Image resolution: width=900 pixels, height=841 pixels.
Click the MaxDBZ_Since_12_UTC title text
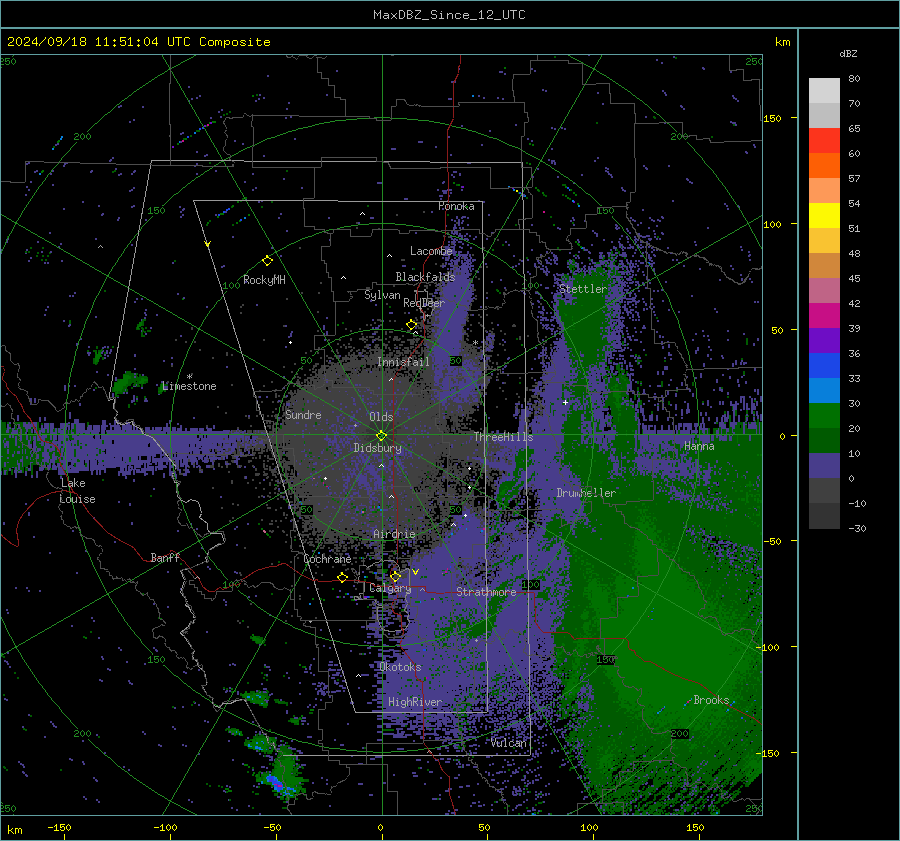449,15
